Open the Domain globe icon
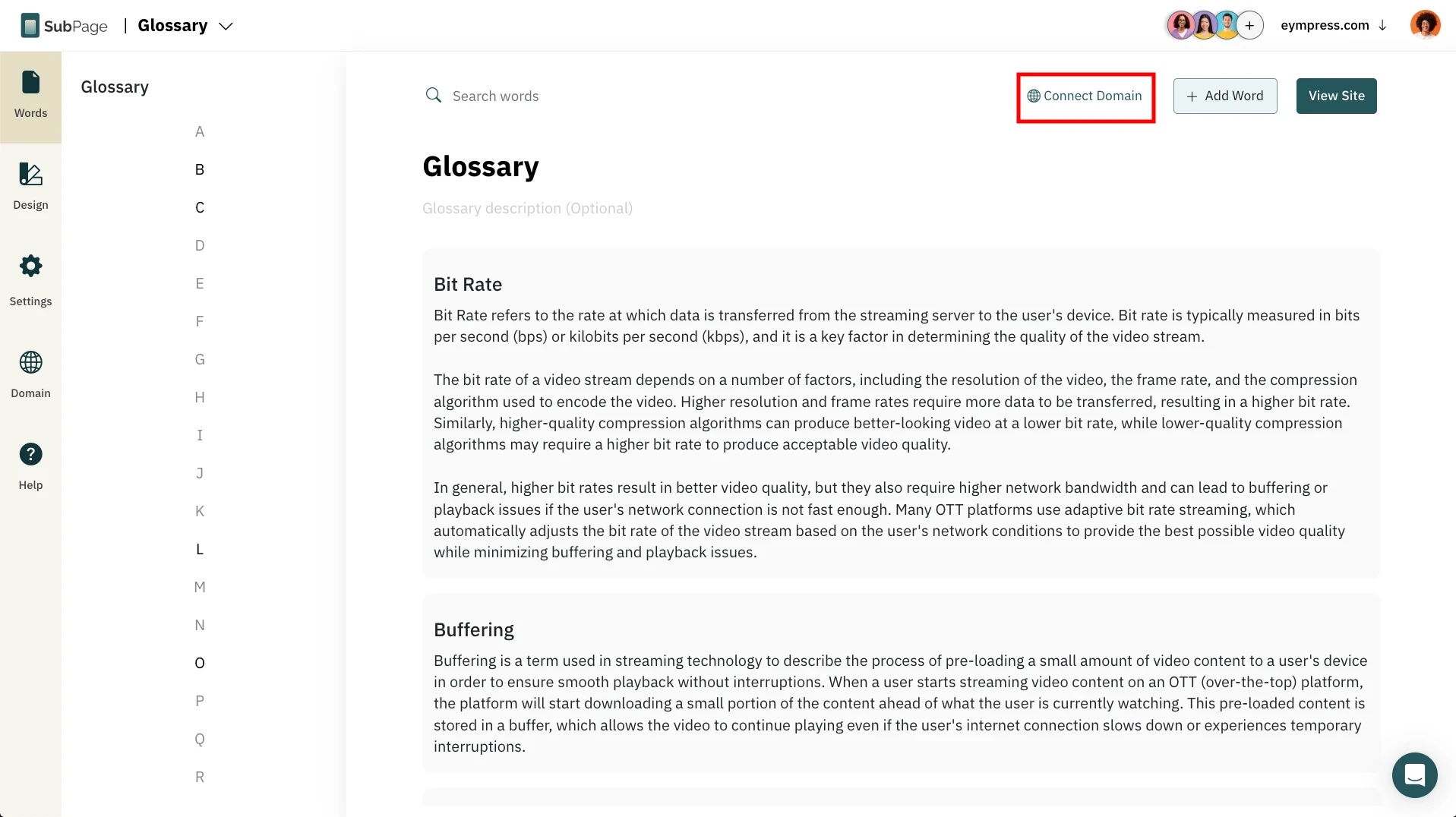The height and width of the screenshot is (817, 1456). coord(30,362)
